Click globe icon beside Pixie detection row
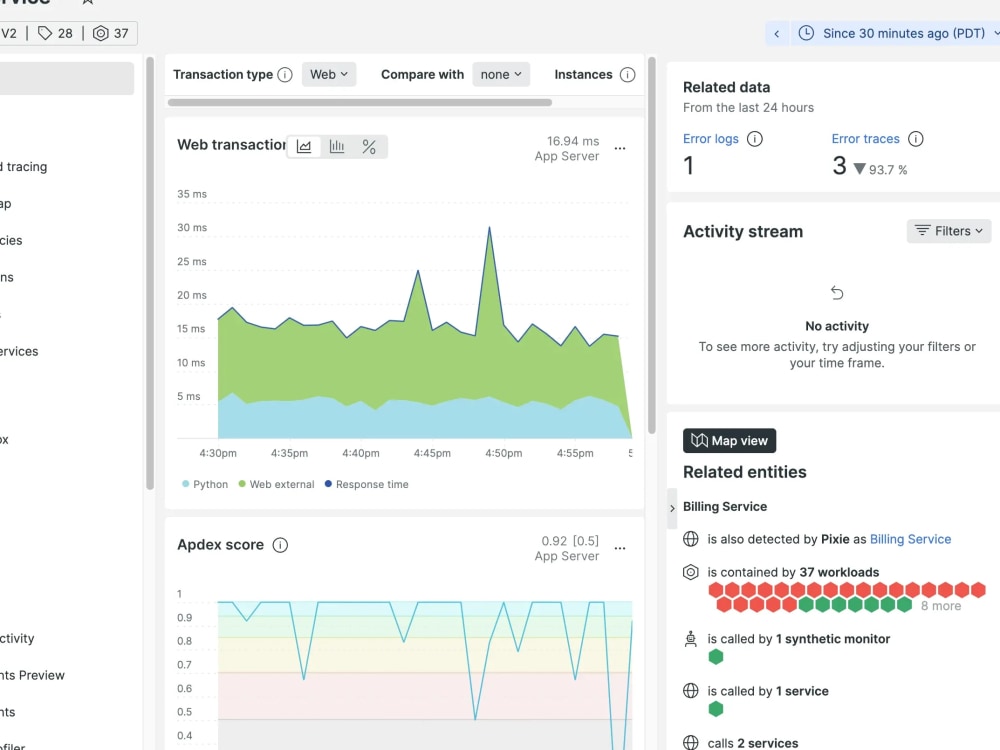 tap(691, 539)
